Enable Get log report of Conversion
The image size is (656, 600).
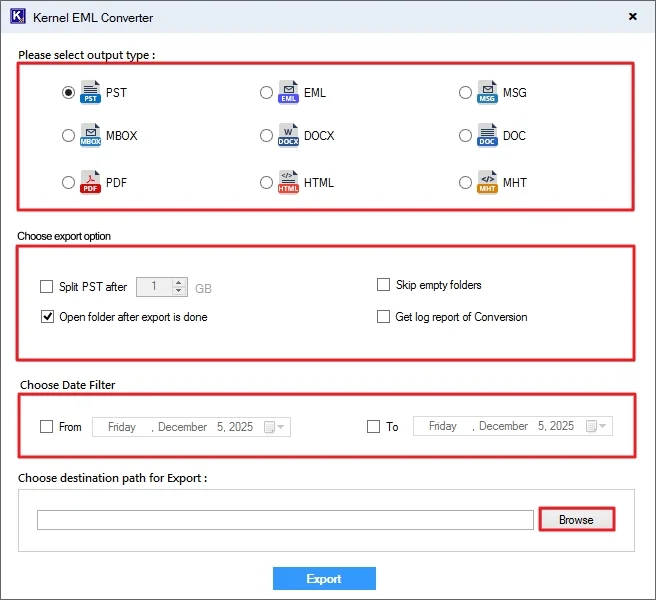tap(383, 317)
